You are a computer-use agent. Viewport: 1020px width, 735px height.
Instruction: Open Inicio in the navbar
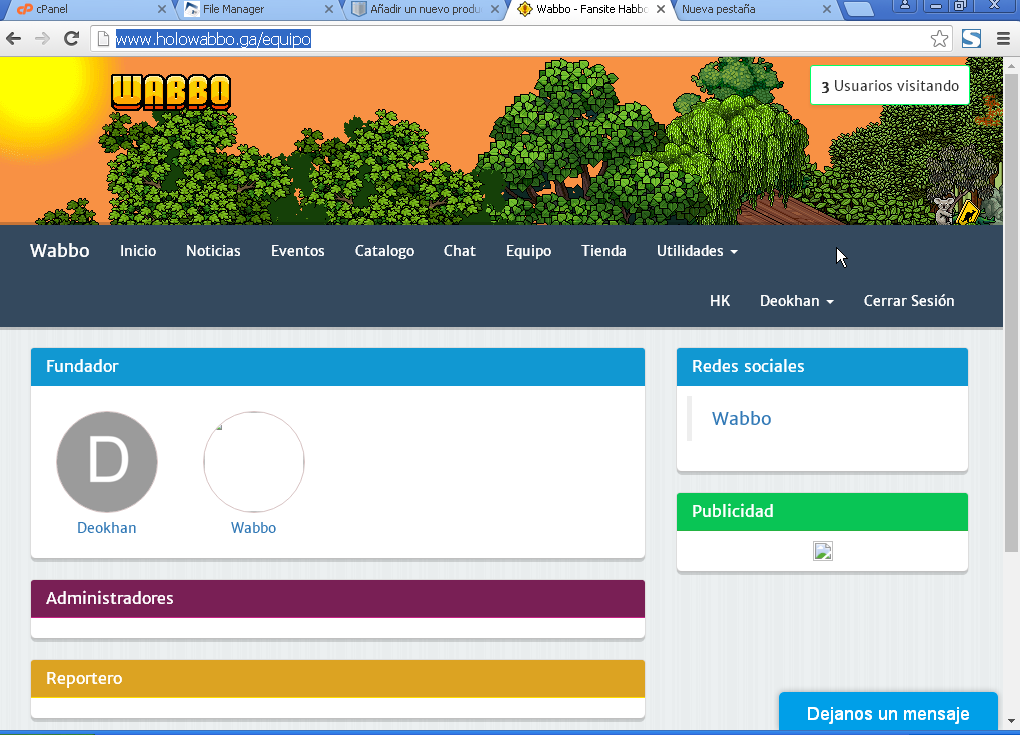click(138, 250)
